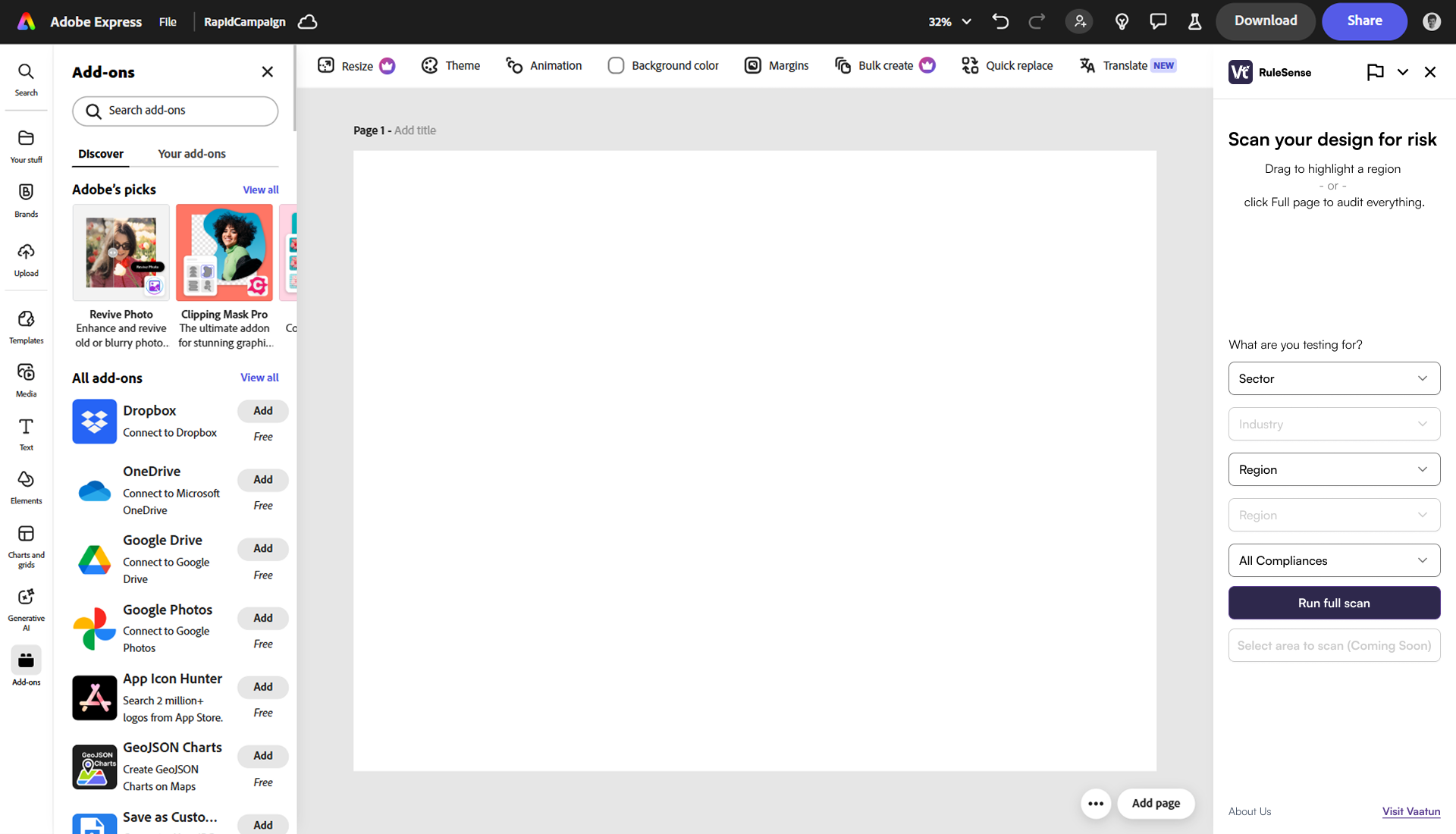Click the RuleSense flag icon

click(1375, 72)
